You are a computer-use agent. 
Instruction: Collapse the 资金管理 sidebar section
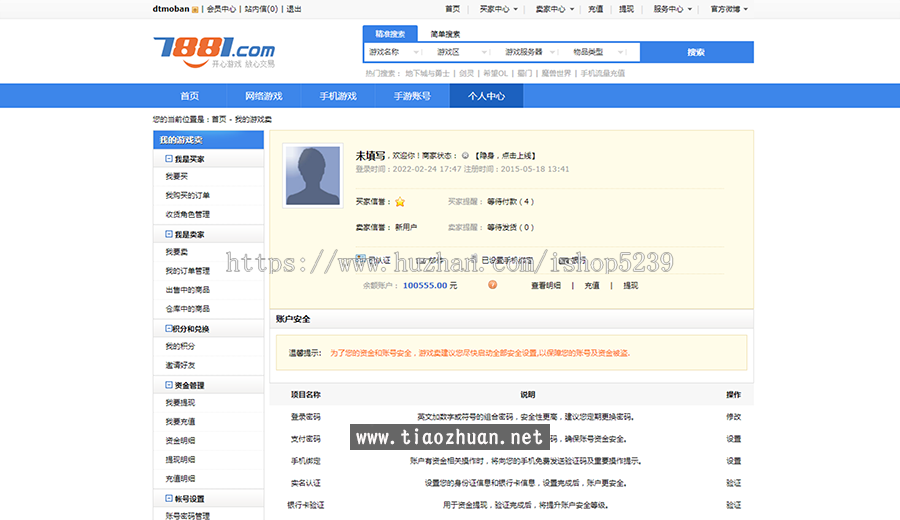tap(169, 385)
